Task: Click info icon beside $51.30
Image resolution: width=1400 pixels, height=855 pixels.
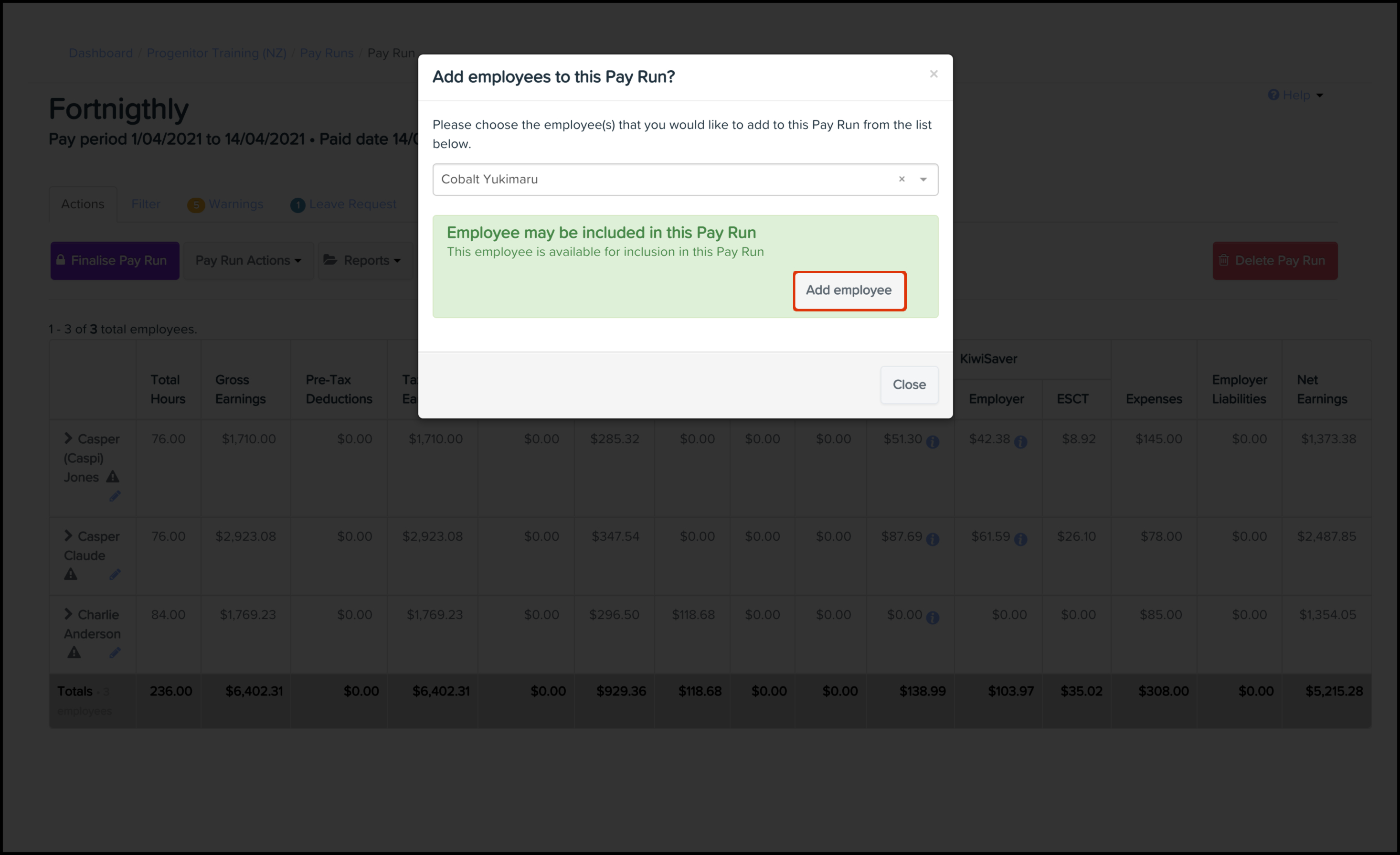Action: (933, 442)
